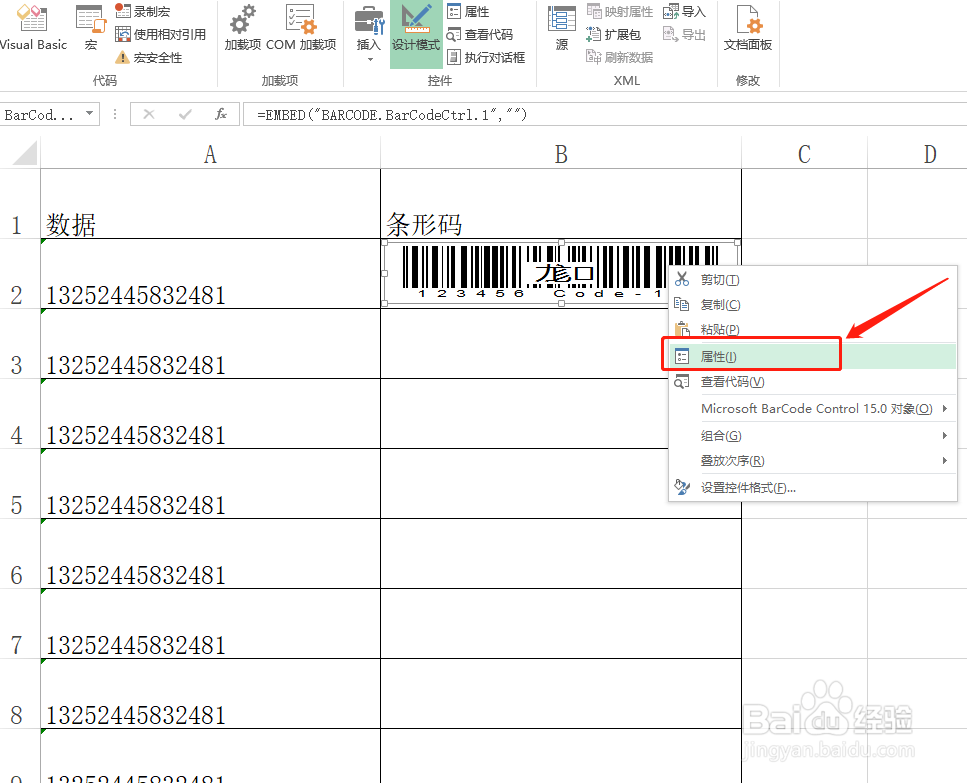
Task: Toggle use relative references (使用相对引用)
Action: coord(161,35)
